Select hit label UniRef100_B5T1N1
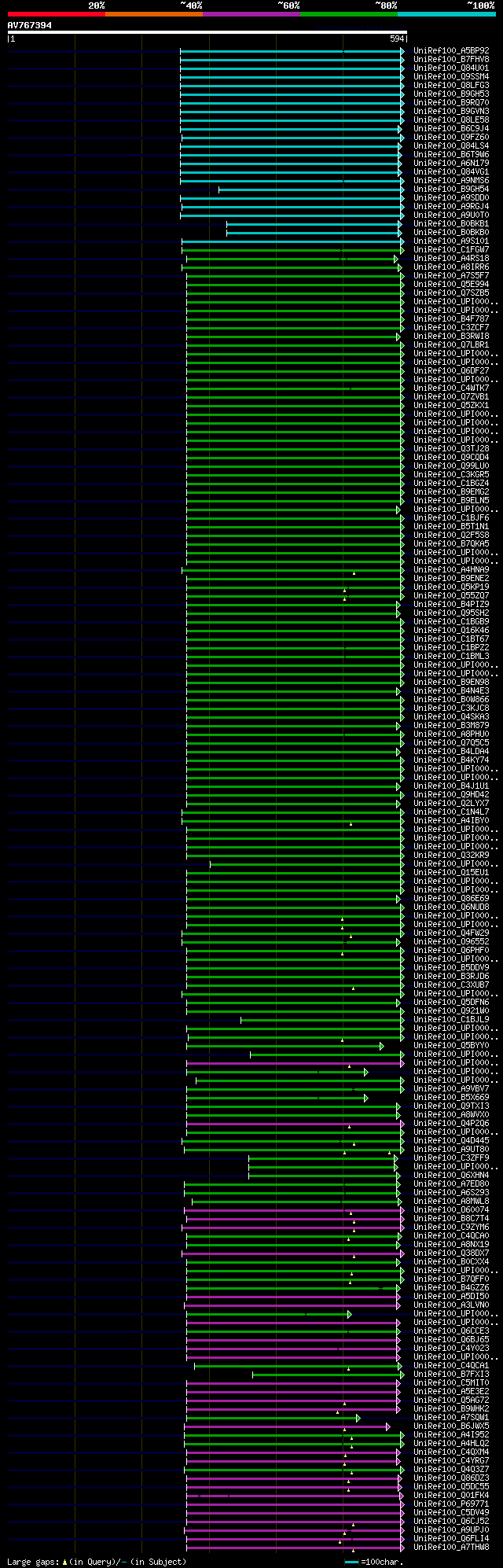The image size is (503, 1568). (451, 527)
